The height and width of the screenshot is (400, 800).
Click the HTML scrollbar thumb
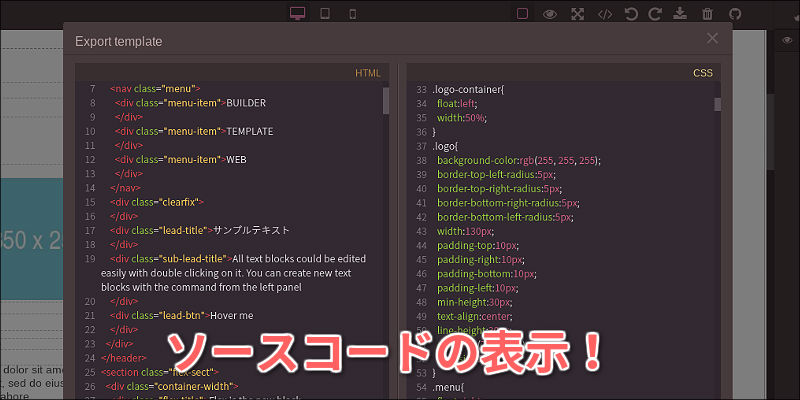tap(386, 101)
